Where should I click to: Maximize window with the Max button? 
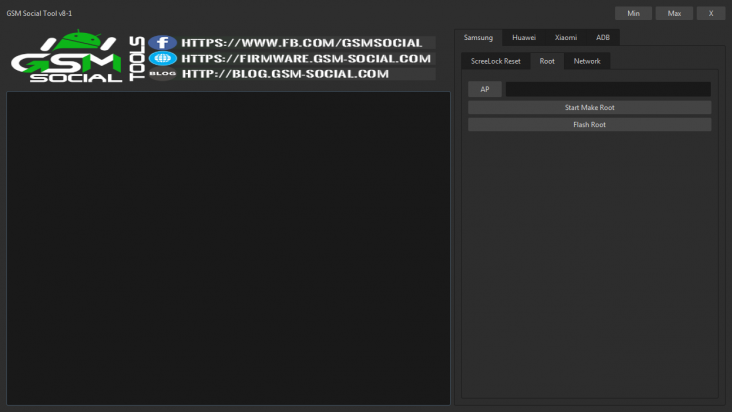click(674, 13)
